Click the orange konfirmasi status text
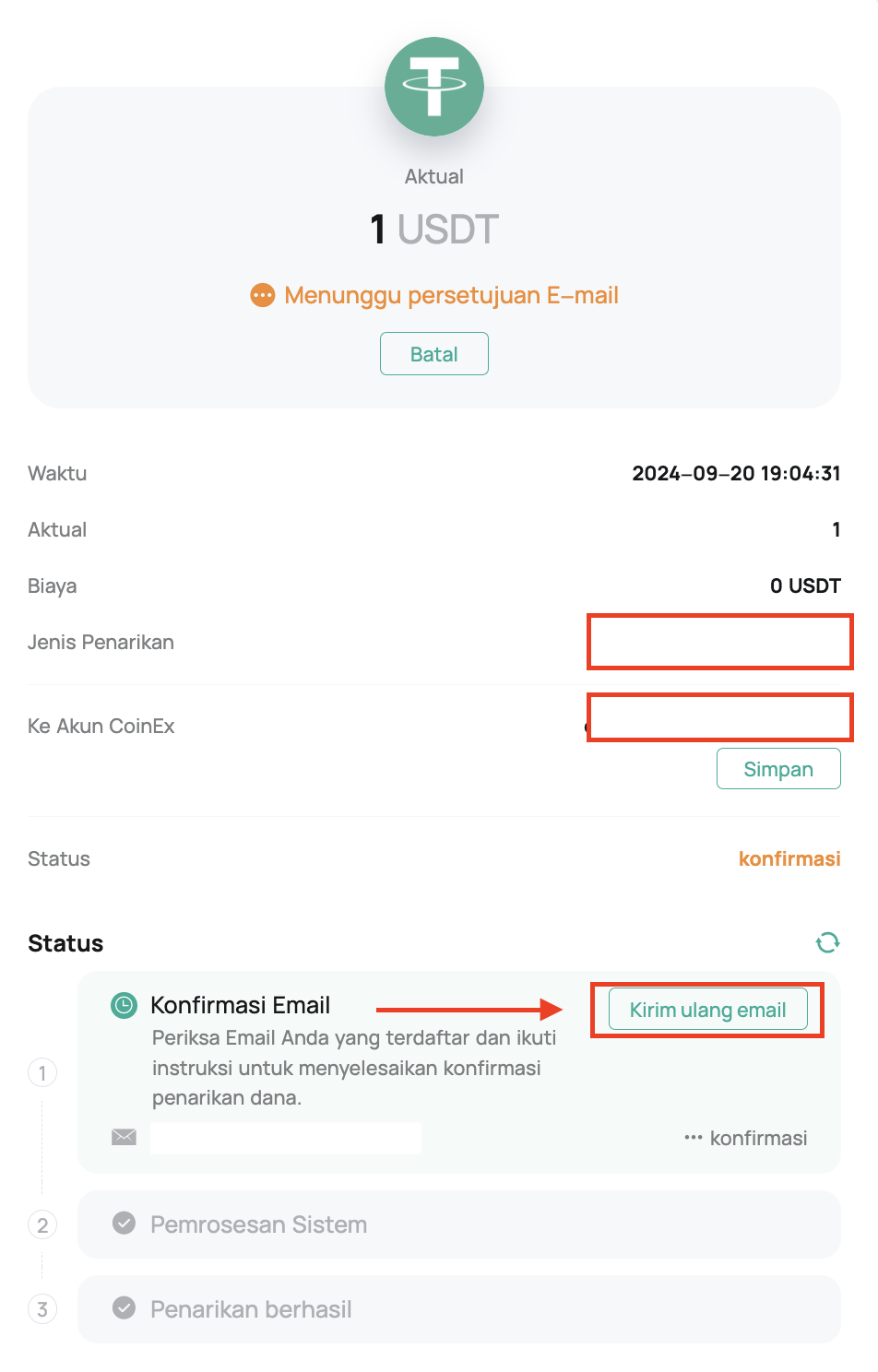This screenshot has width=878, height=1372. click(789, 858)
